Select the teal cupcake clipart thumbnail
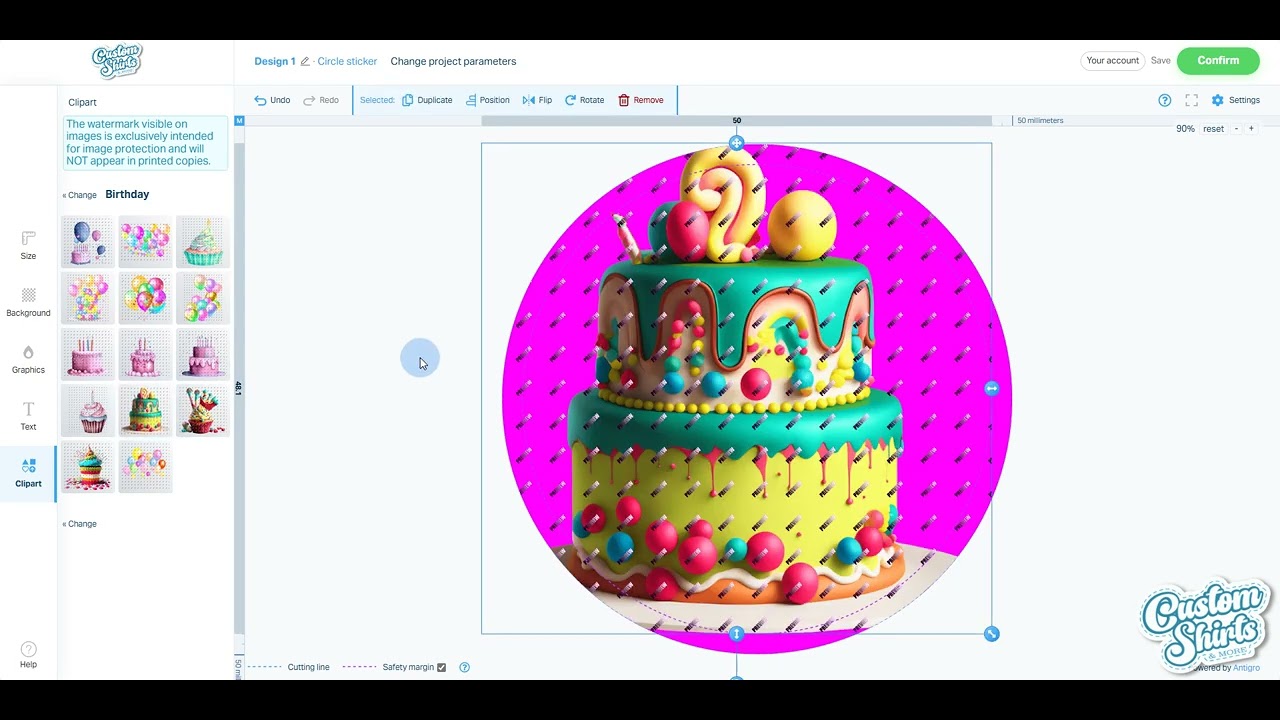 pos(203,242)
